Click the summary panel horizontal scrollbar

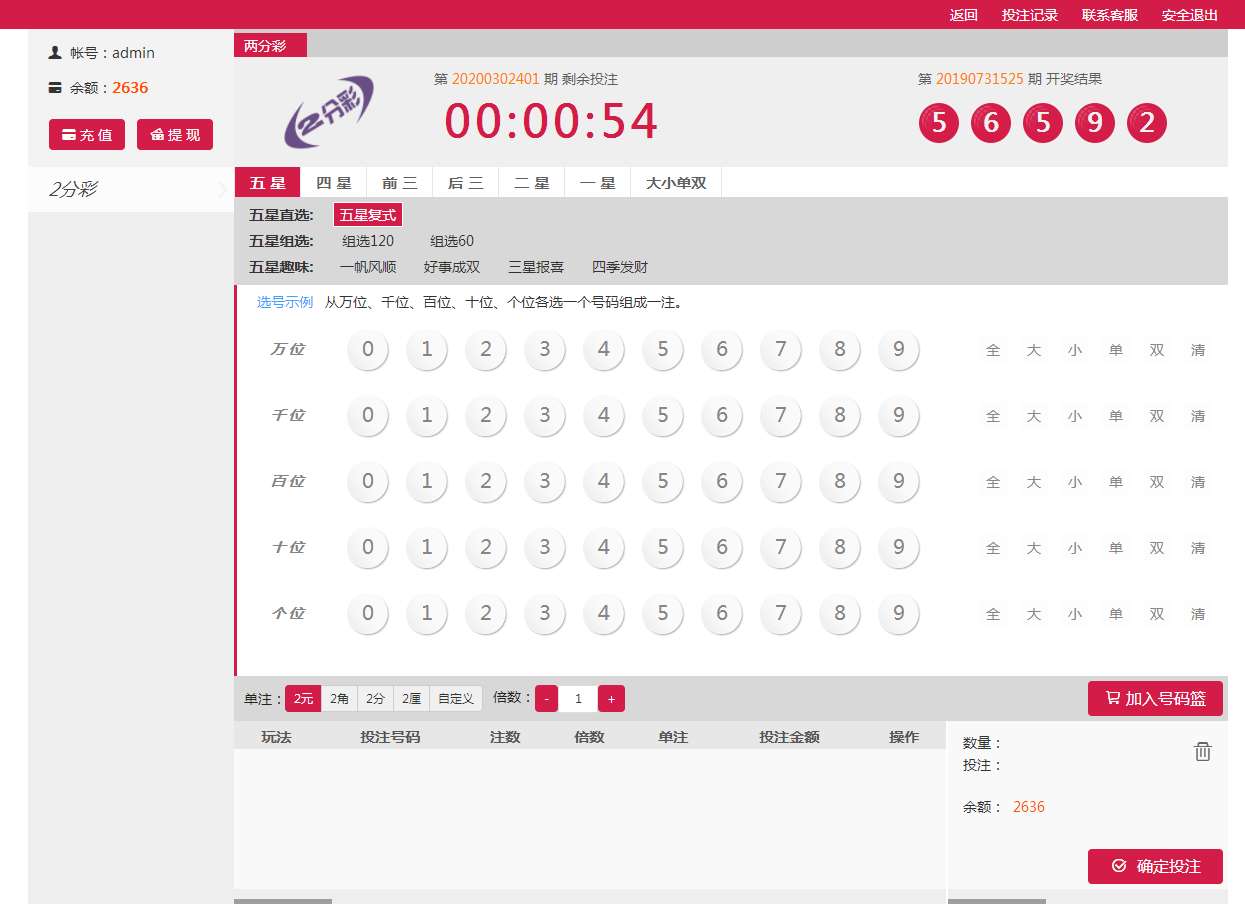coord(997,901)
